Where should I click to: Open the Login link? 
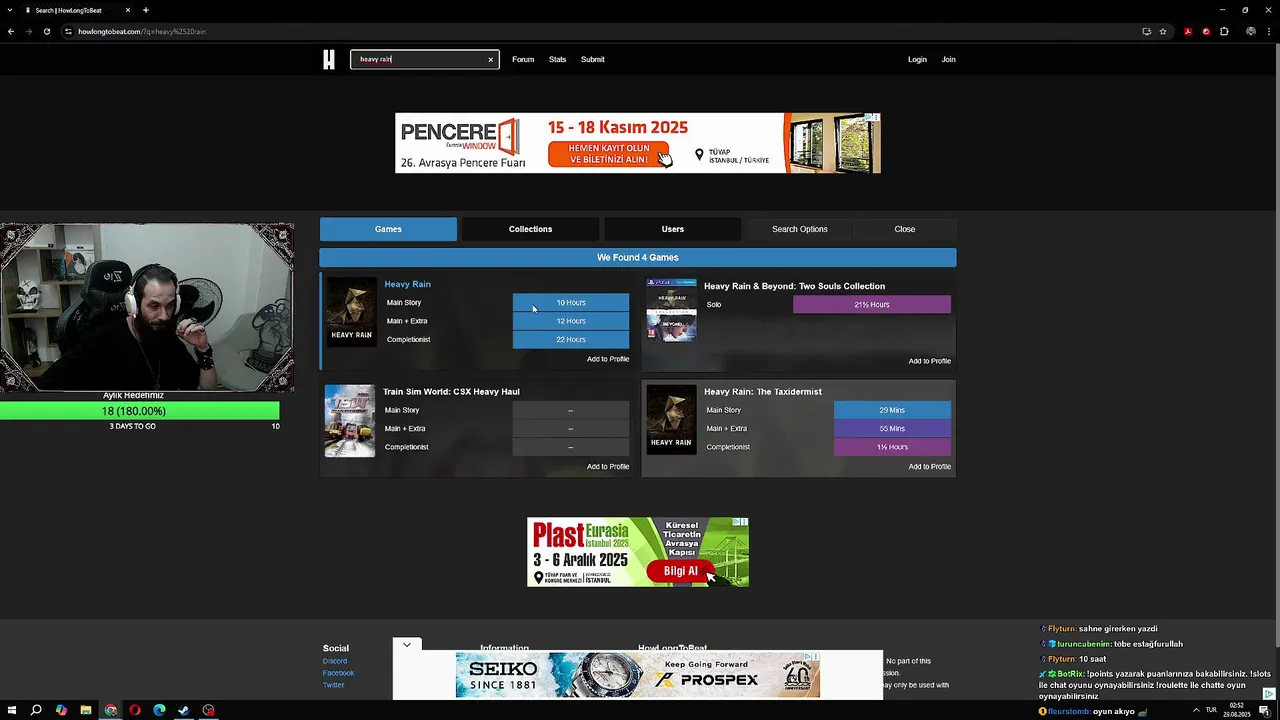[x=917, y=59]
